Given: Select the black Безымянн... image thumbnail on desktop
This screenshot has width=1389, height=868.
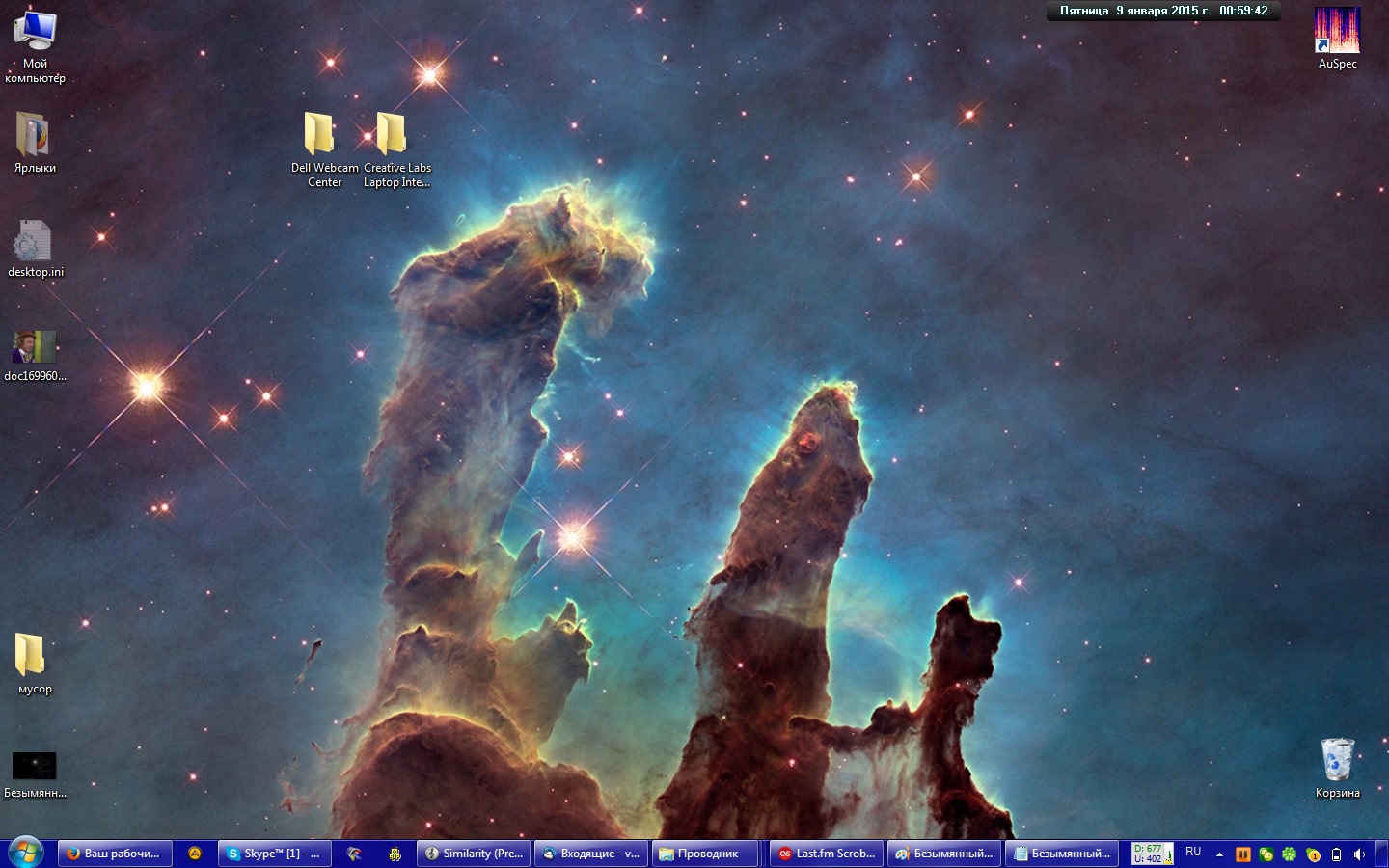Looking at the screenshot, I should coord(35,774).
